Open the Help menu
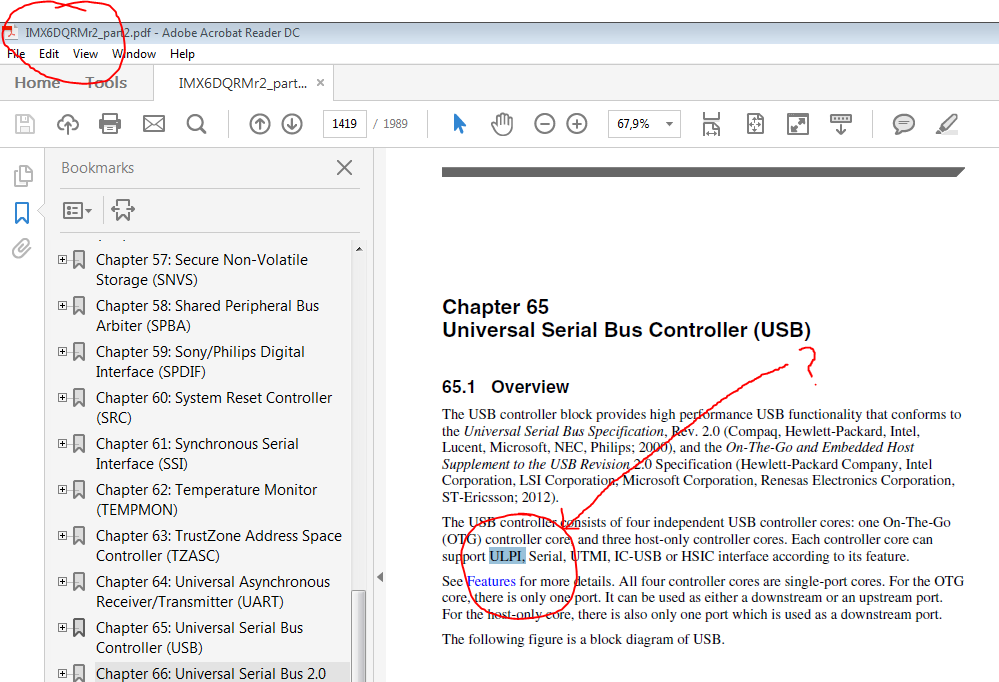Viewport: 999px width, 682px height. pyautogui.click(x=182, y=54)
